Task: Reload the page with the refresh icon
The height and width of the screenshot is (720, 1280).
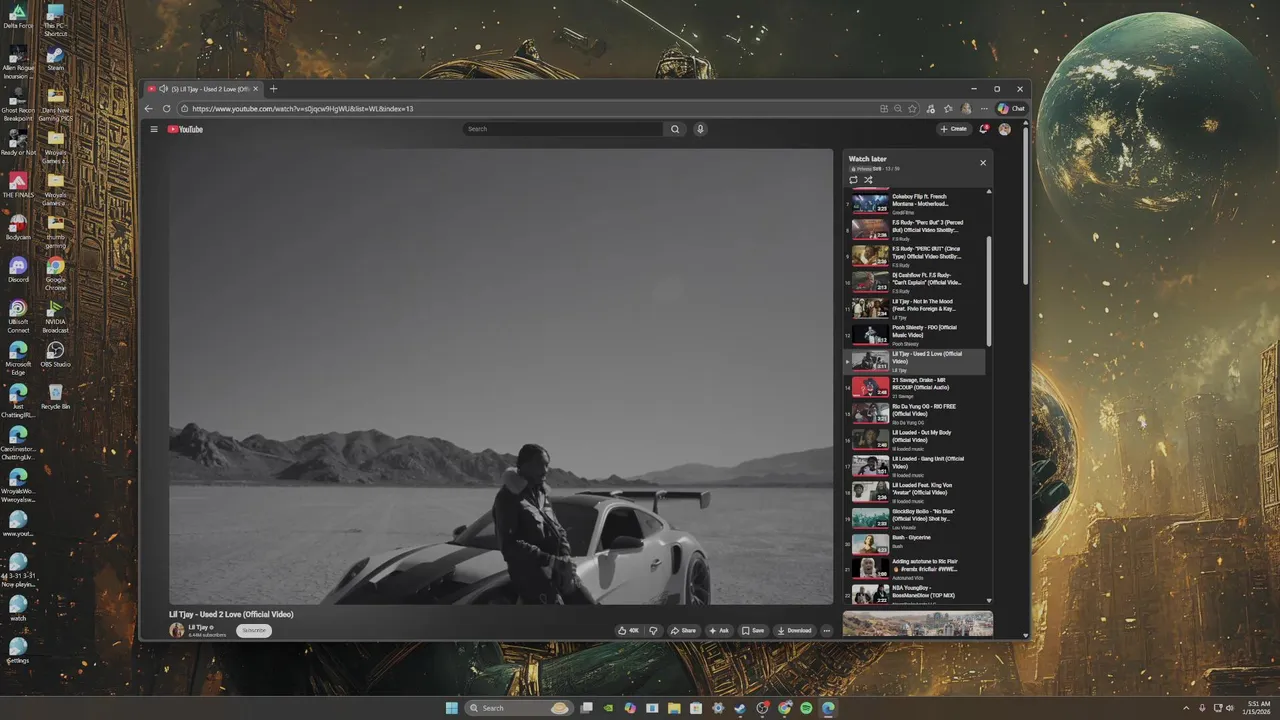Action: 166,108
